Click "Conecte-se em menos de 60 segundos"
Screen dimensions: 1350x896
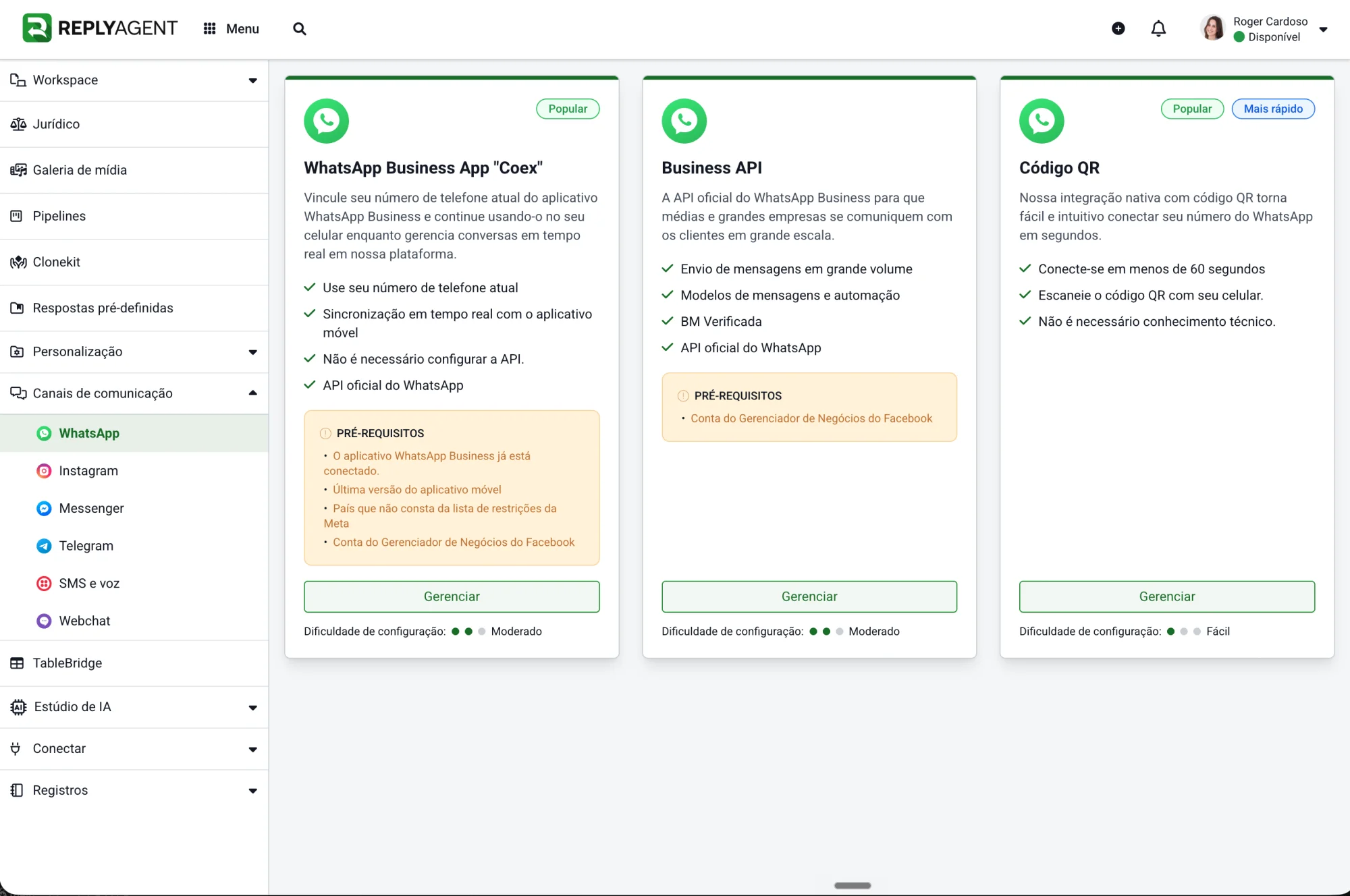1152,269
